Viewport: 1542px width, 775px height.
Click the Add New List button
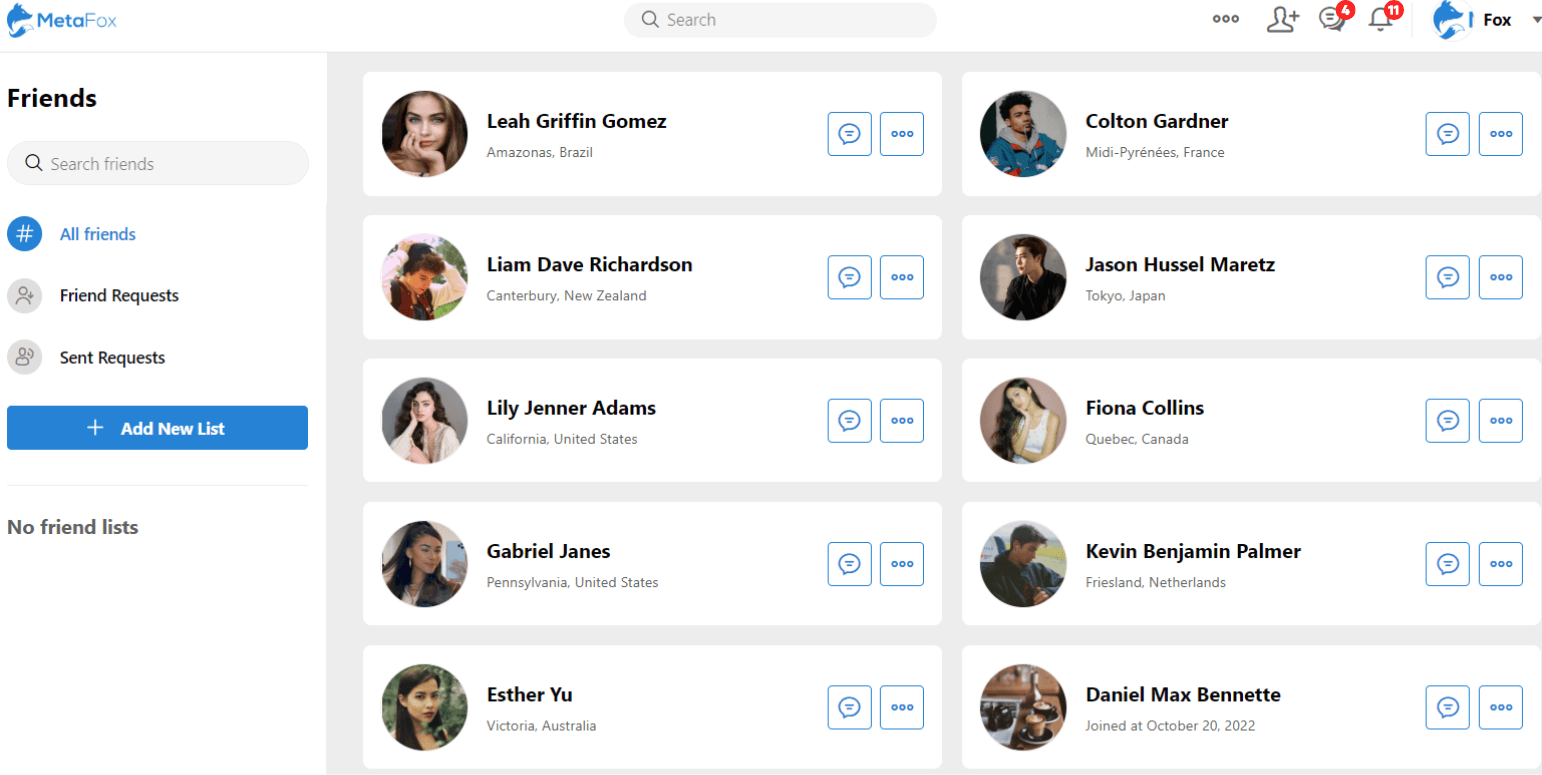157,428
